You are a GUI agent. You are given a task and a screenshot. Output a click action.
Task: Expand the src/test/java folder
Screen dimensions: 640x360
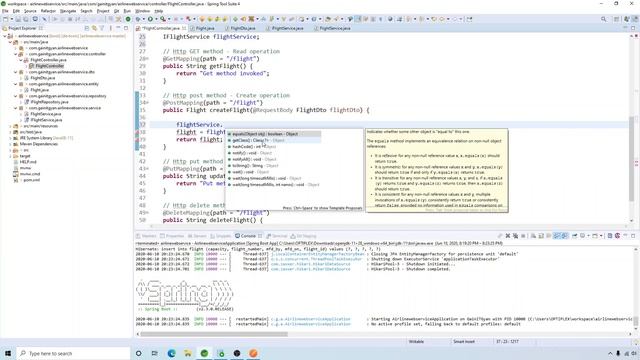(10, 132)
